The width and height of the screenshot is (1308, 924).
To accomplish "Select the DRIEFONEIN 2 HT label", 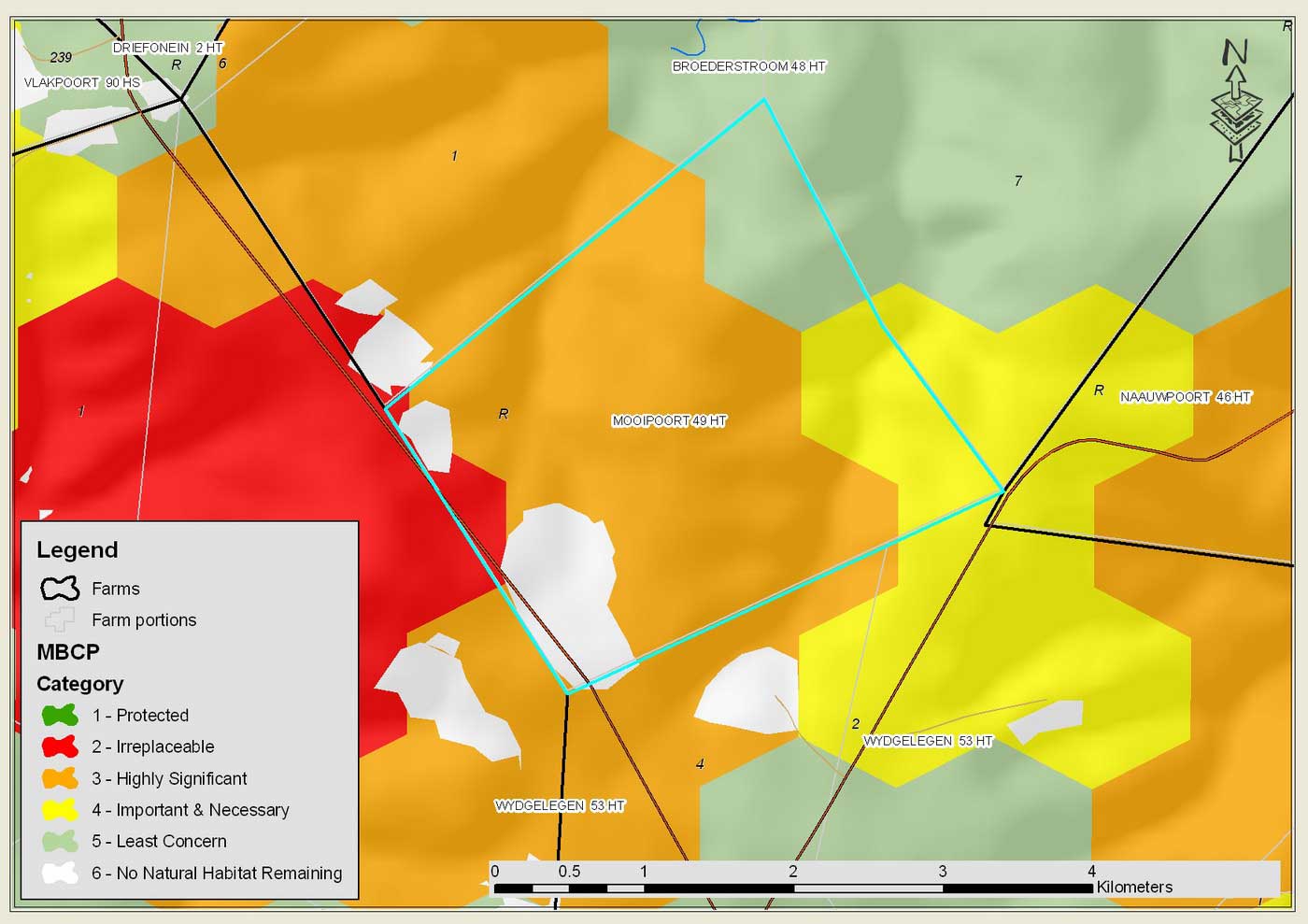I will point(167,48).
